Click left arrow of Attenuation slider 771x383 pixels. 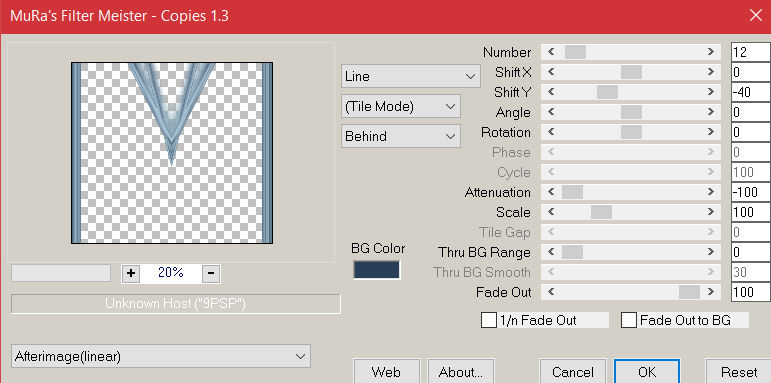coord(551,192)
